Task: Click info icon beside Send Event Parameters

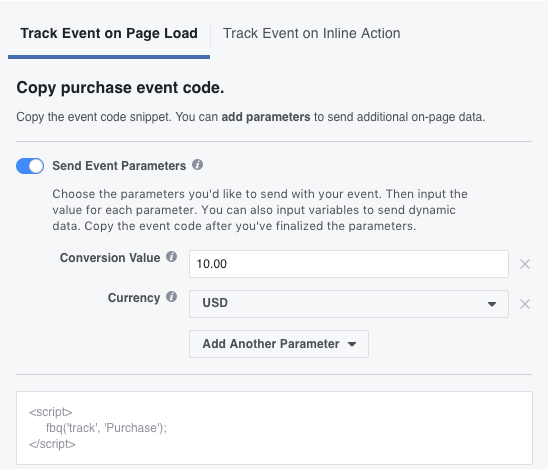Action: [197, 165]
